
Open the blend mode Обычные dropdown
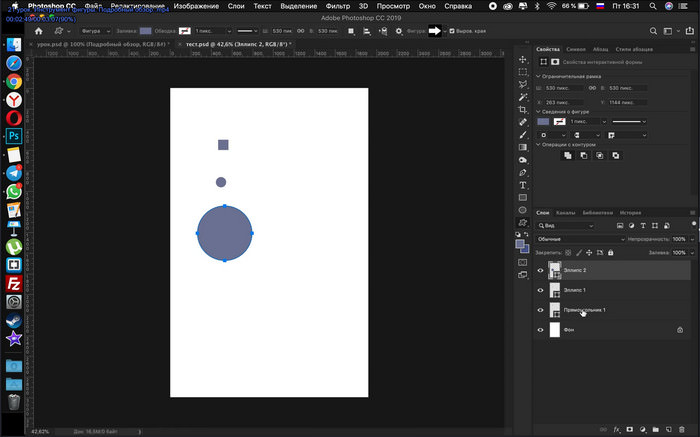point(578,239)
